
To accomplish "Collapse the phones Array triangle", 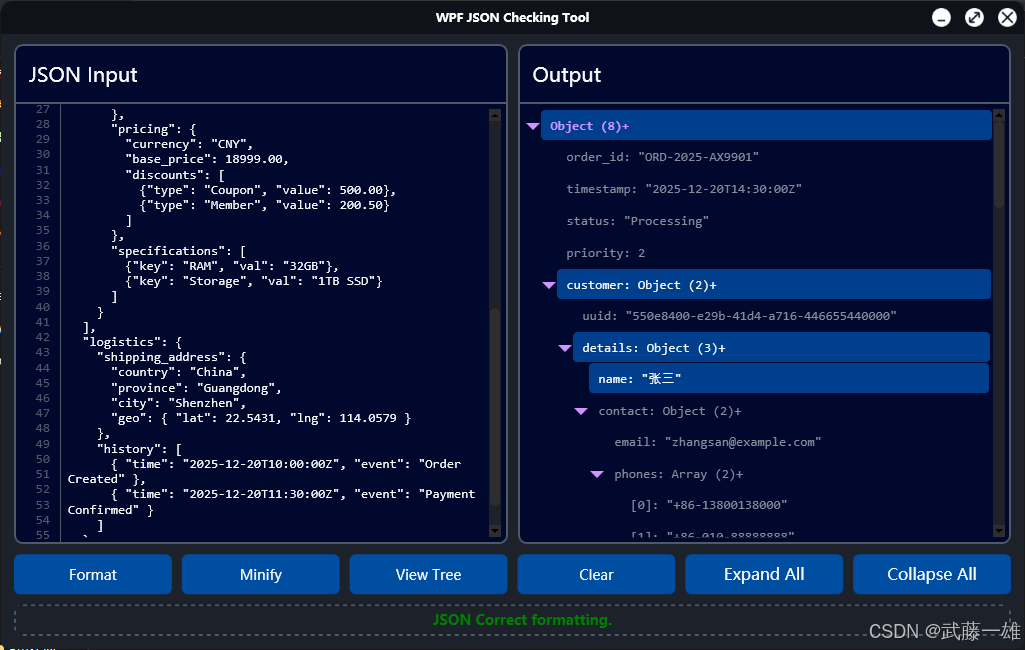I will pos(597,474).
